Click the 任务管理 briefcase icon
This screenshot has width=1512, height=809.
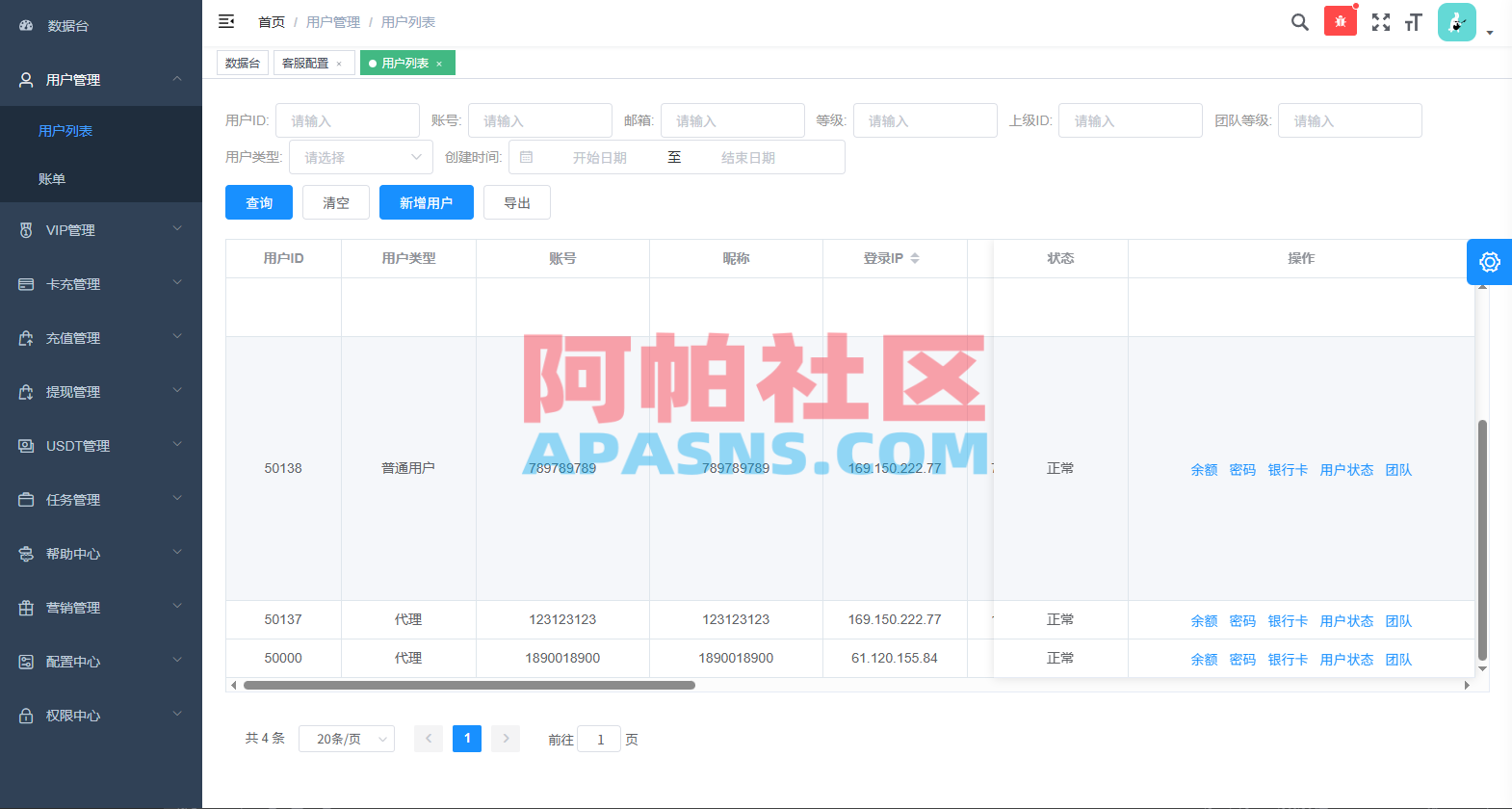point(26,500)
